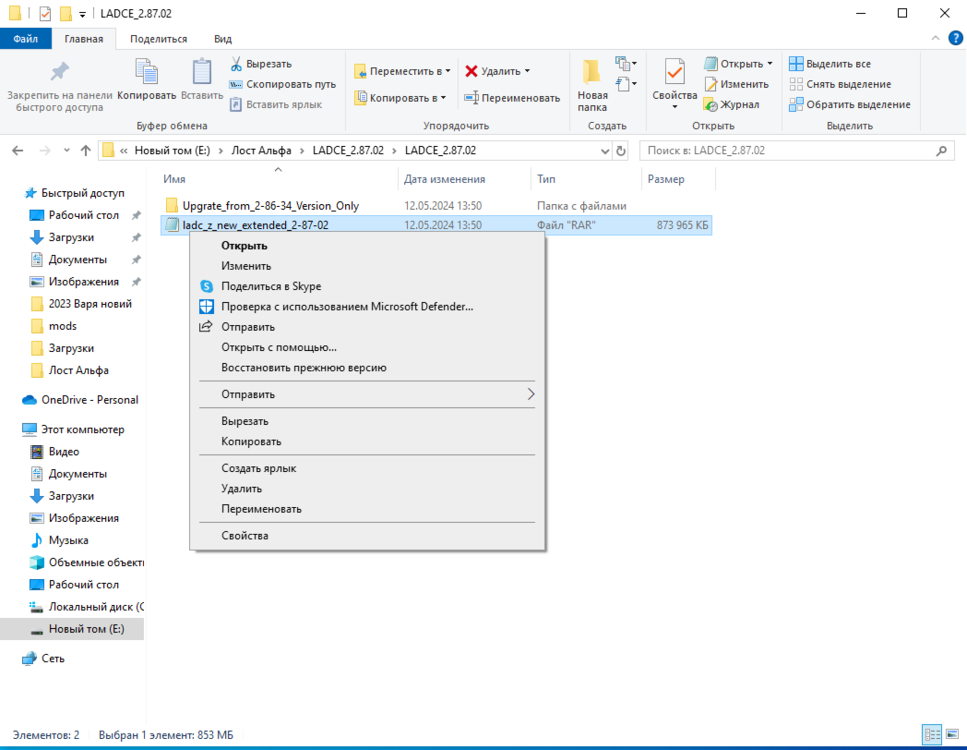
Task: Open Lost Alpha folder in Quick access
Action: (72, 370)
